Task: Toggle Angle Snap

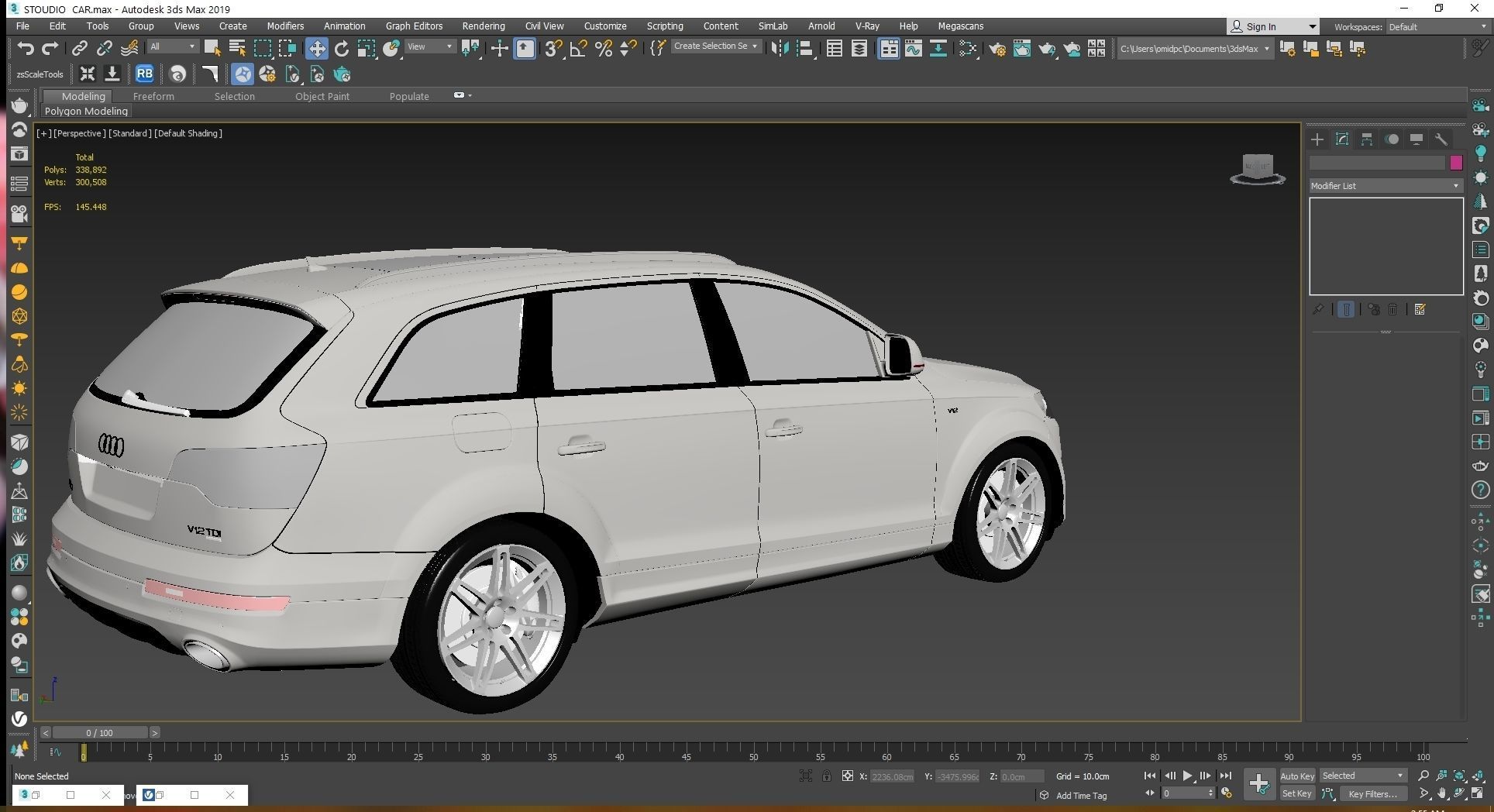Action: (x=578, y=49)
